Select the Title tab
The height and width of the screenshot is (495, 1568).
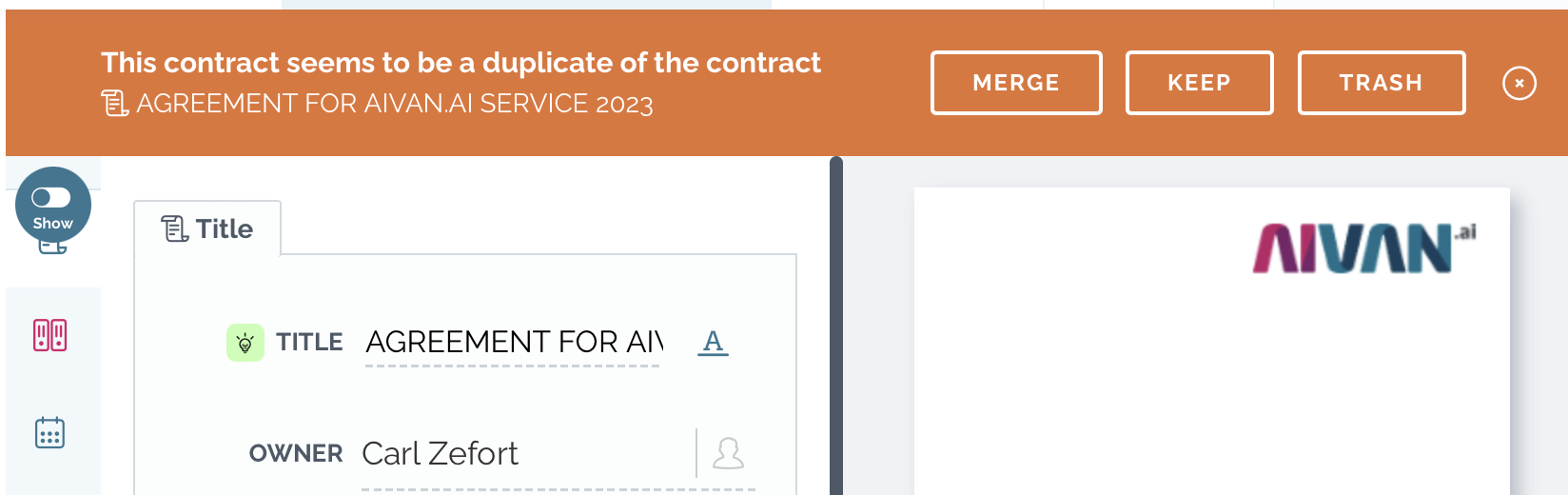pos(207,228)
